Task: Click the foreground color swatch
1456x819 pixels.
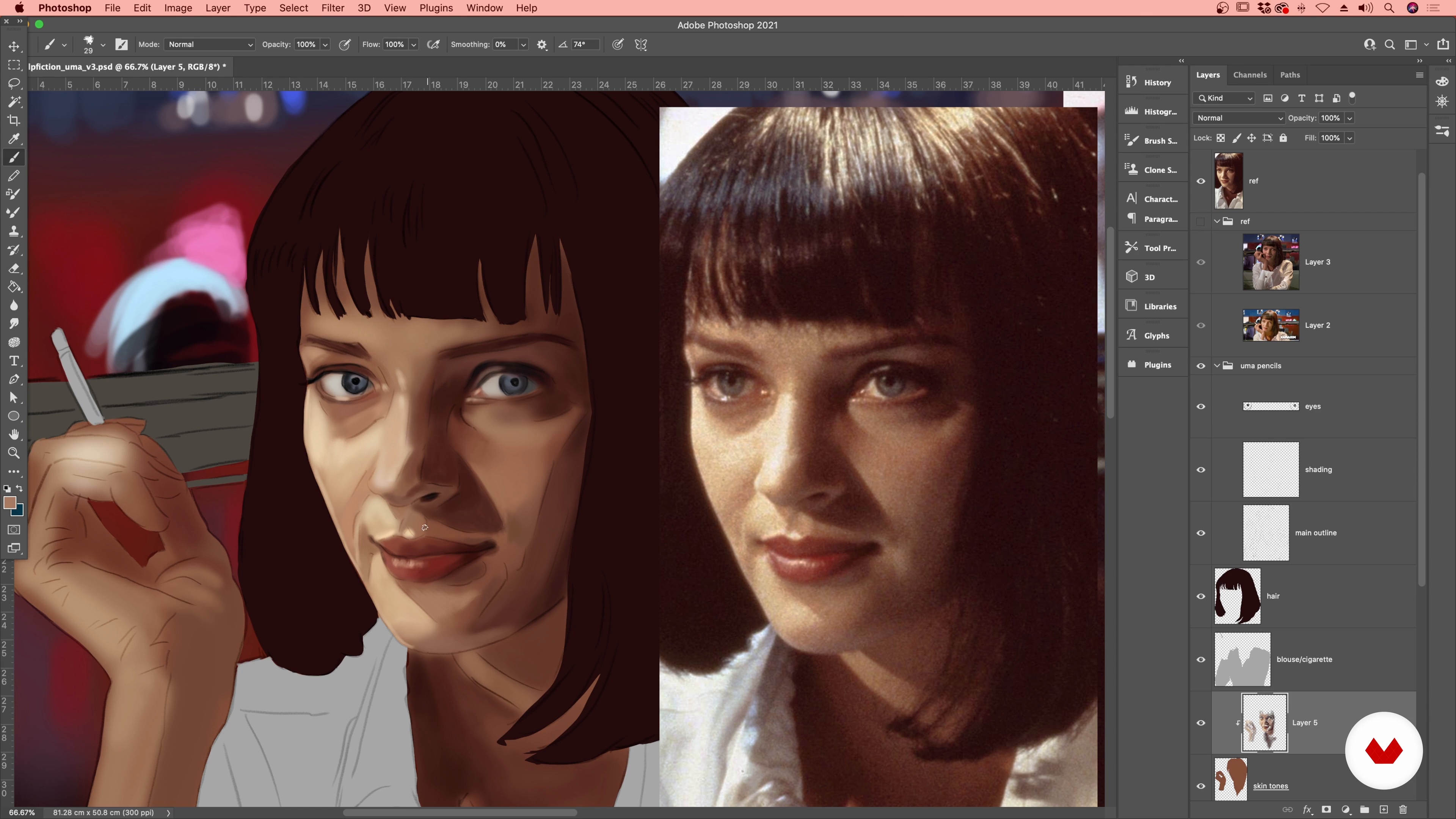Action: (9, 502)
